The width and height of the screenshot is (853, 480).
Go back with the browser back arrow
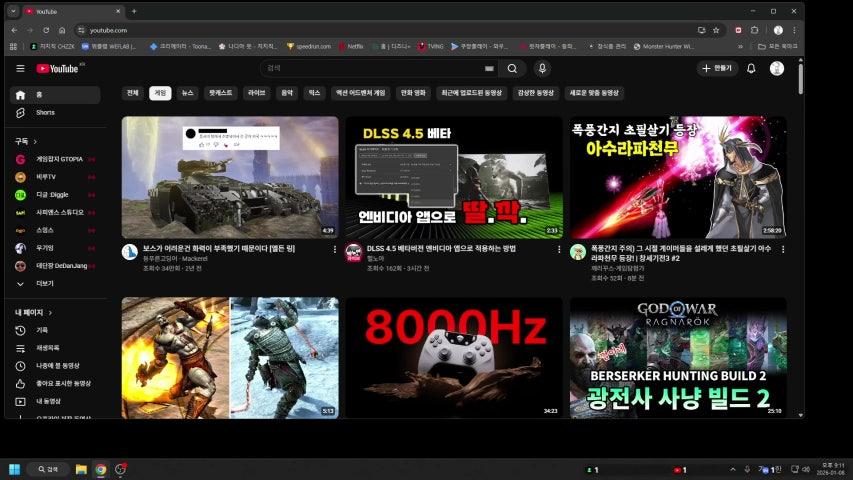click(14, 30)
